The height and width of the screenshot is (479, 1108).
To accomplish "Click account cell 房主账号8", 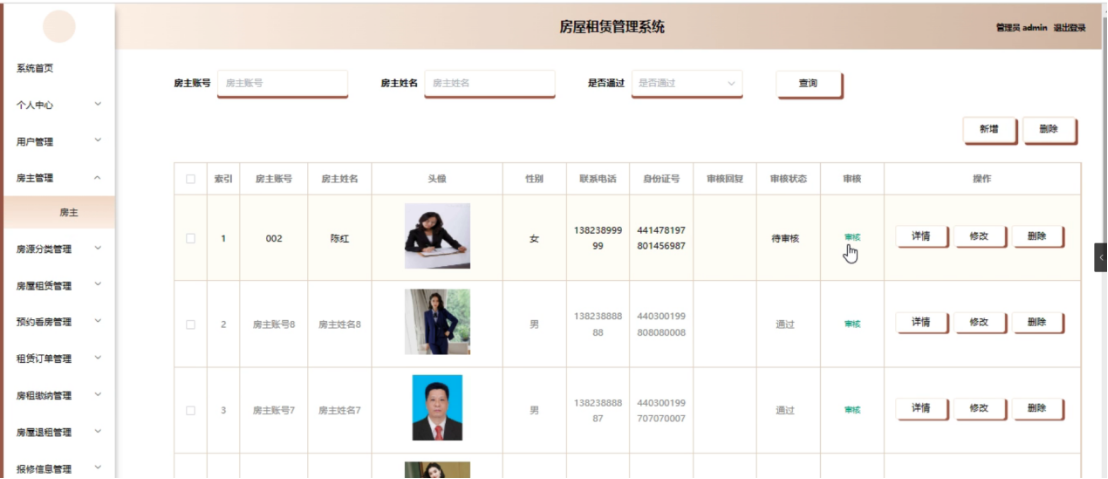I will pyautogui.click(x=274, y=324).
